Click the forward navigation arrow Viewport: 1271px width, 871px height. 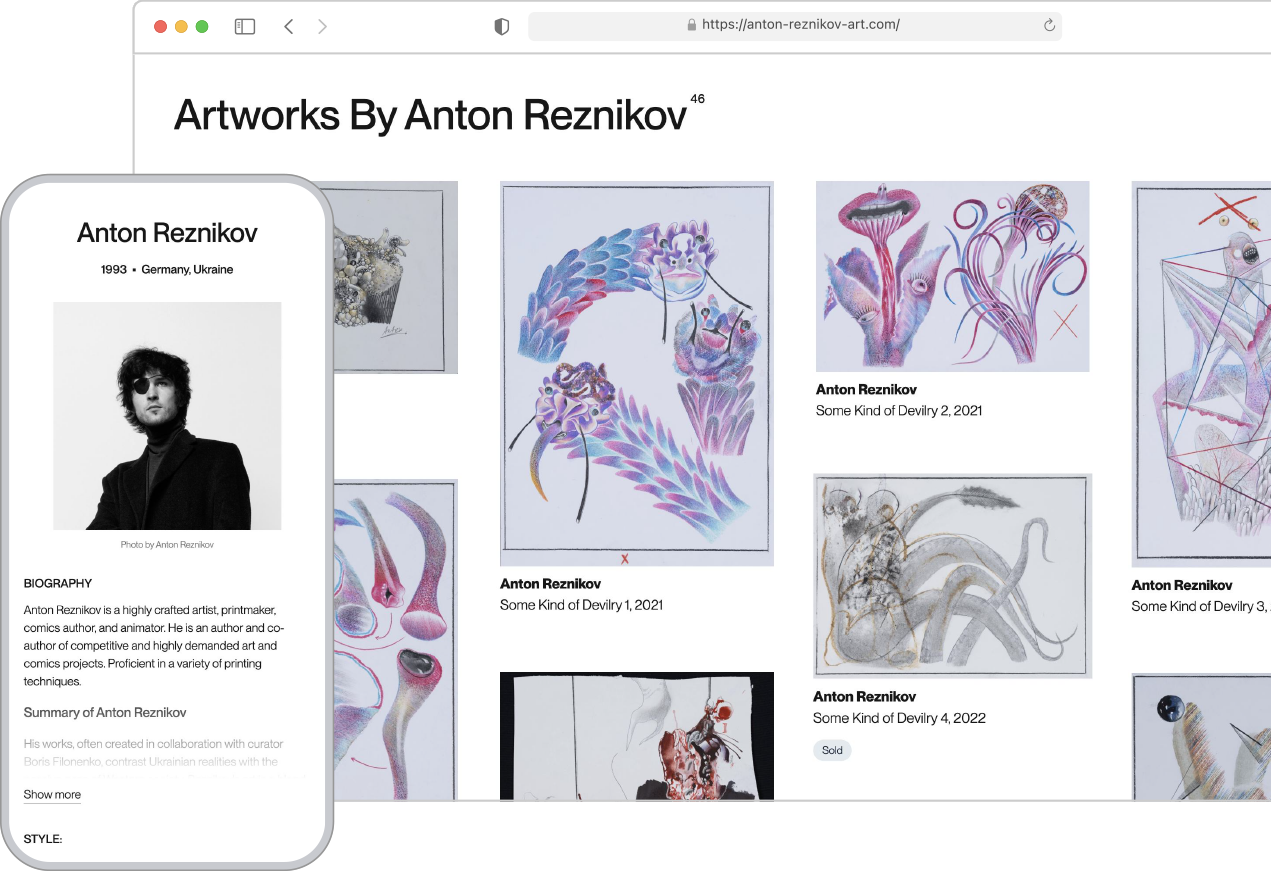point(322,27)
